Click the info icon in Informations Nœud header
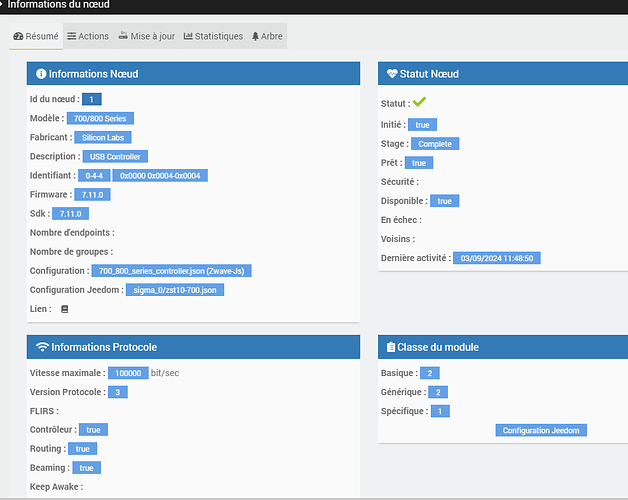This screenshot has width=628, height=500. (41, 74)
